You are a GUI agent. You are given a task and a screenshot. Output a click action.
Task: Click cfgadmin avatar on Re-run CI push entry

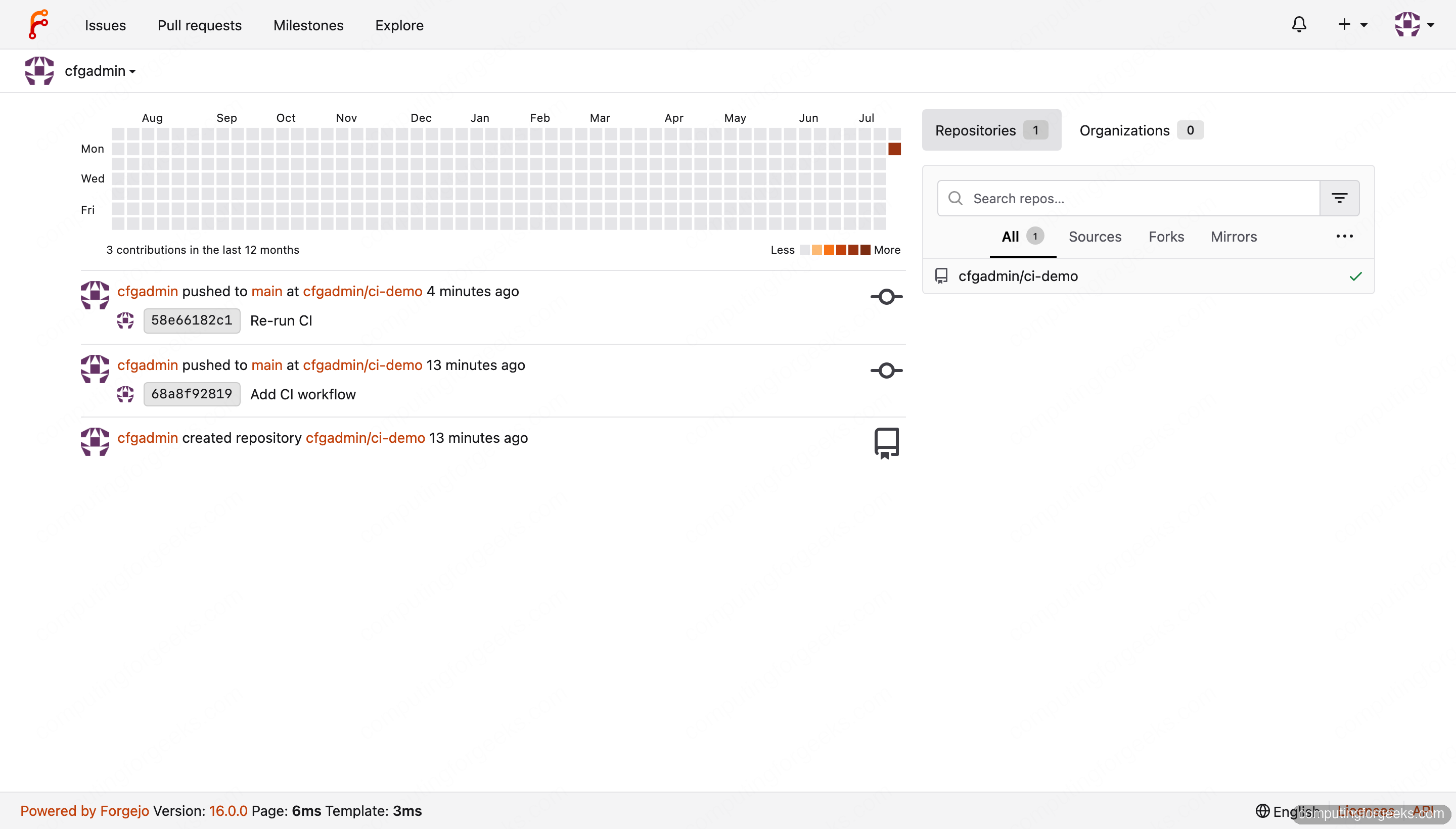95,295
